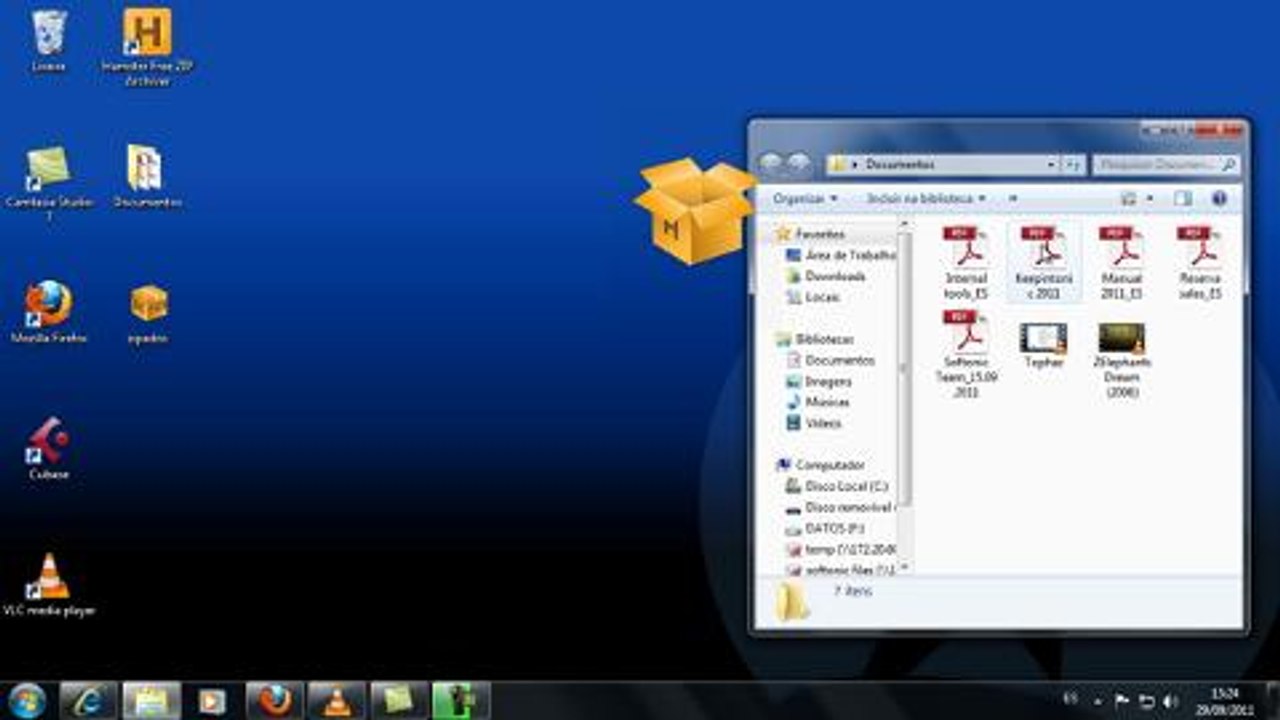The width and height of the screenshot is (1280, 720).
Task: Open Downloads in the navigation pane
Action: pos(826,276)
